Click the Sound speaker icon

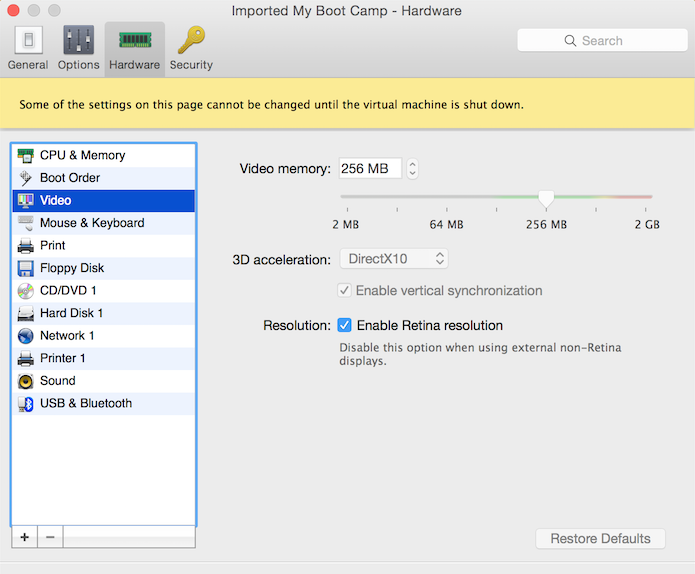click(x=26, y=381)
